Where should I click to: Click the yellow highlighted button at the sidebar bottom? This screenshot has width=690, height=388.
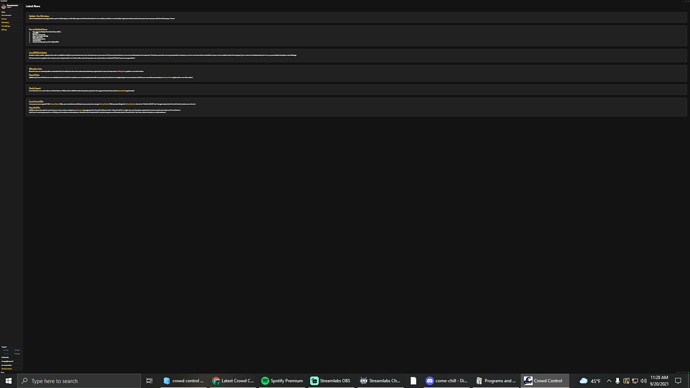pos(7,369)
